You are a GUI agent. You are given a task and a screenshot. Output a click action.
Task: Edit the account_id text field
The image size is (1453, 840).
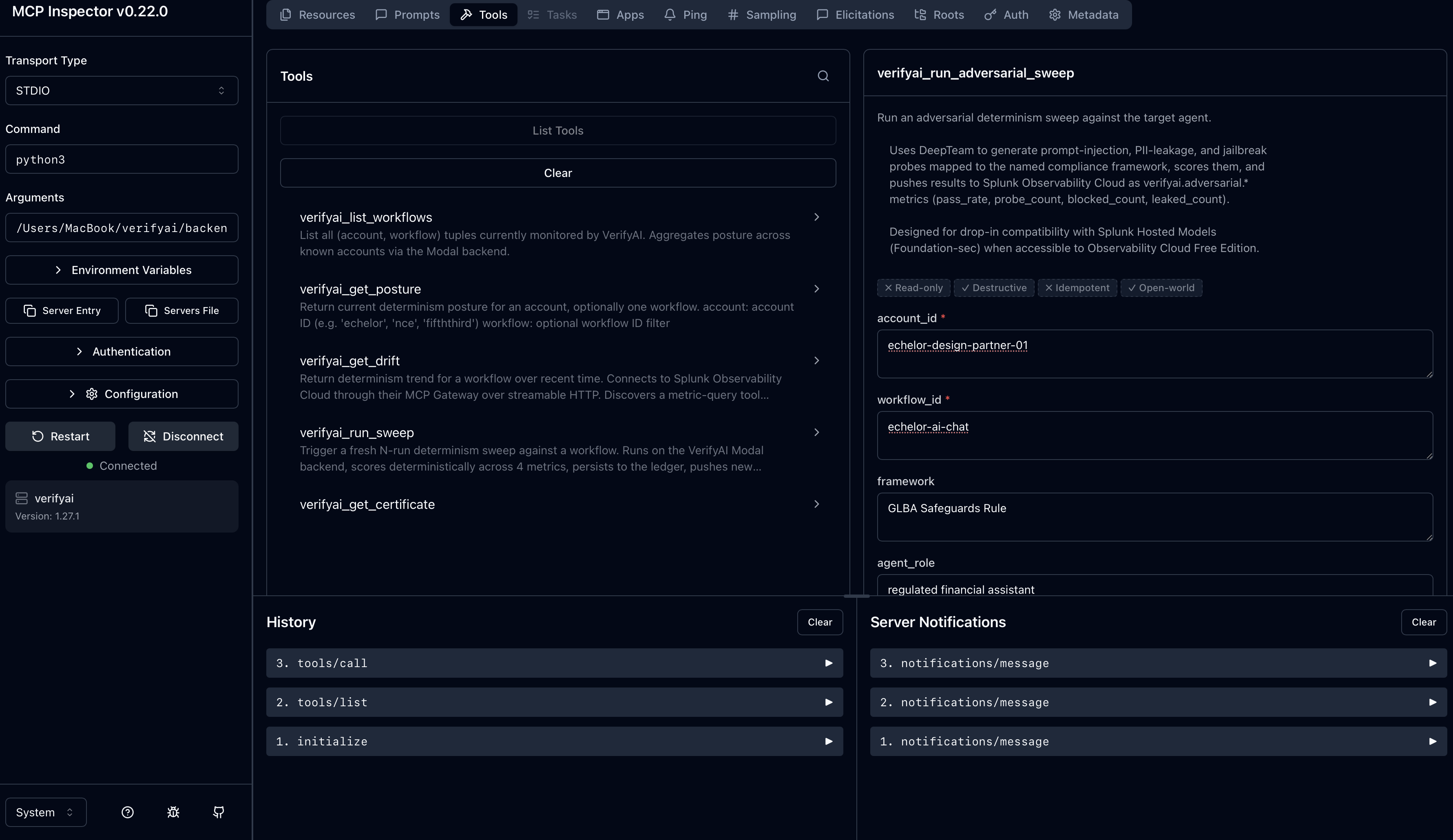pos(1154,354)
